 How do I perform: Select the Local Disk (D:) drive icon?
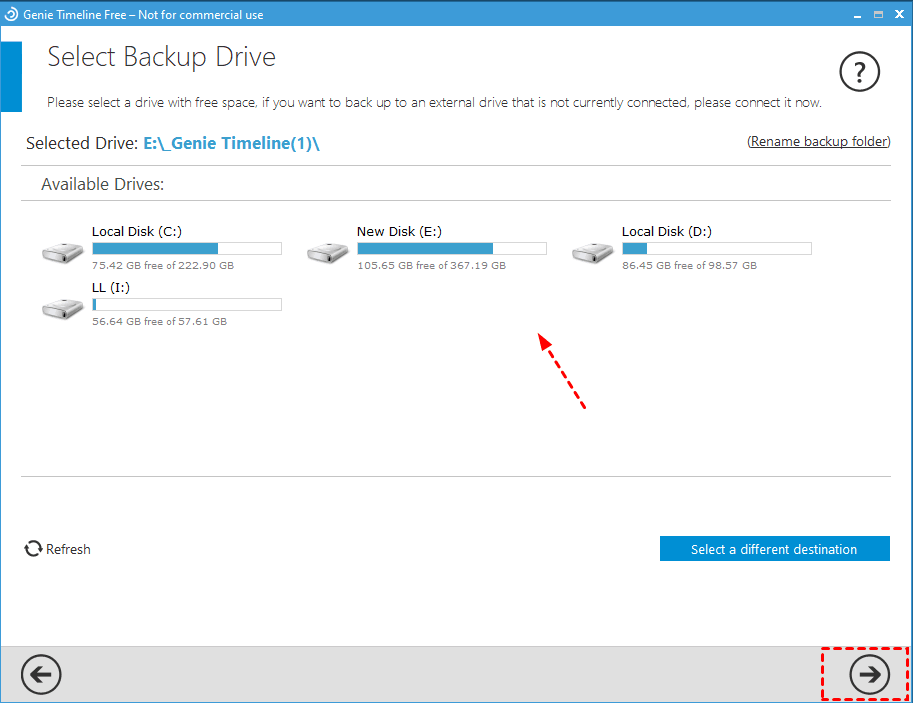[x=592, y=253]
